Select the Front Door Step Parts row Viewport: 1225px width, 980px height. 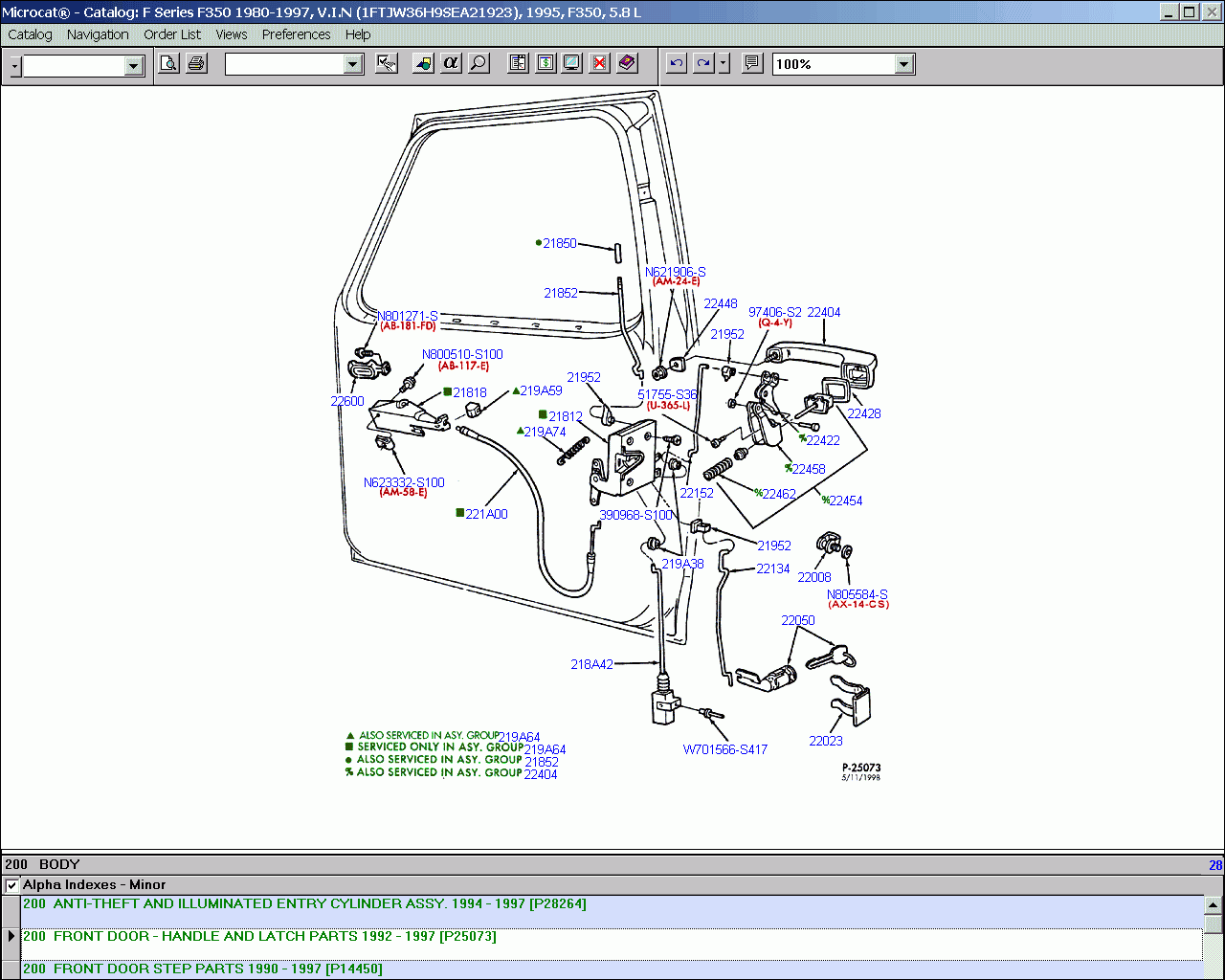(202, 969)
